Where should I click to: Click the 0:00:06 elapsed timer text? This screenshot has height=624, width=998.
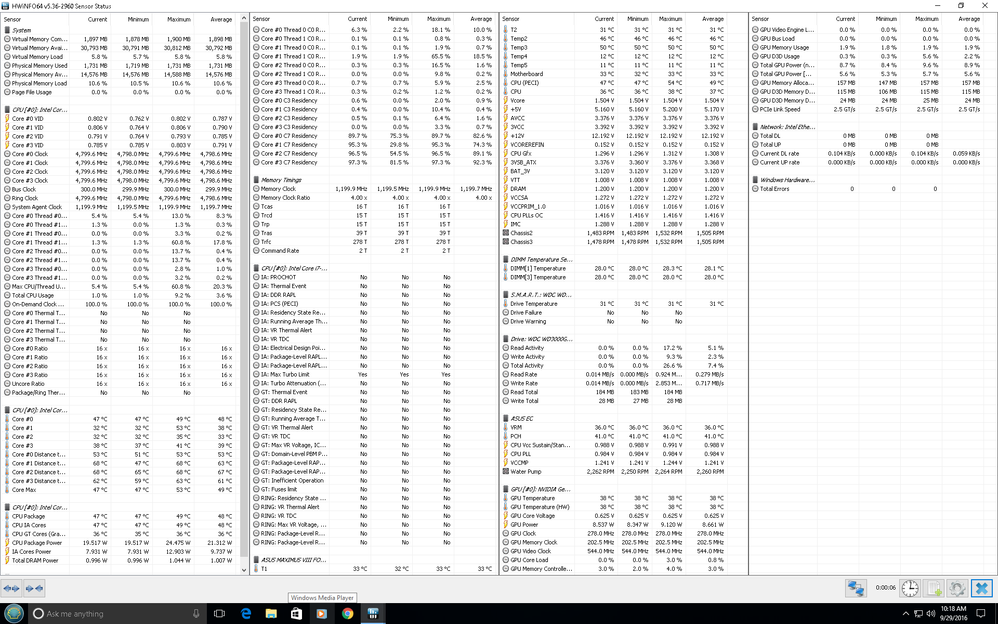click(x=885, y=588)
